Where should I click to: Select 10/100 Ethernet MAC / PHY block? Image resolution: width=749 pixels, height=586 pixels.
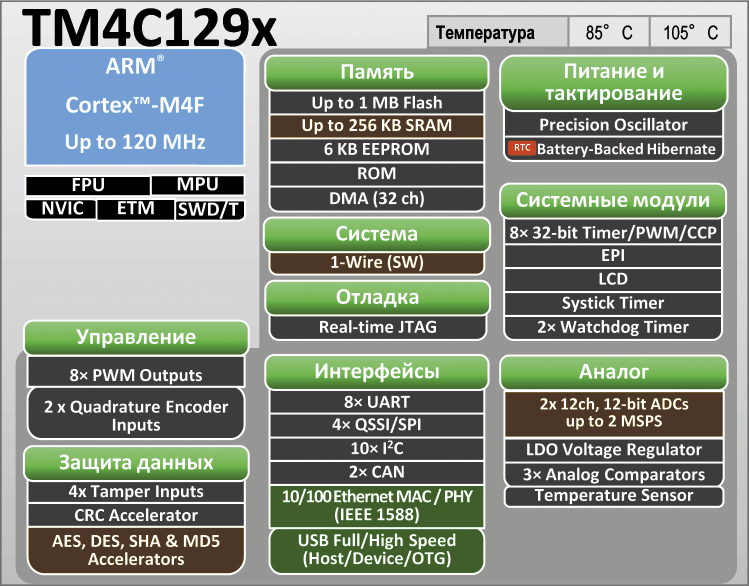(x=377, y=506)
